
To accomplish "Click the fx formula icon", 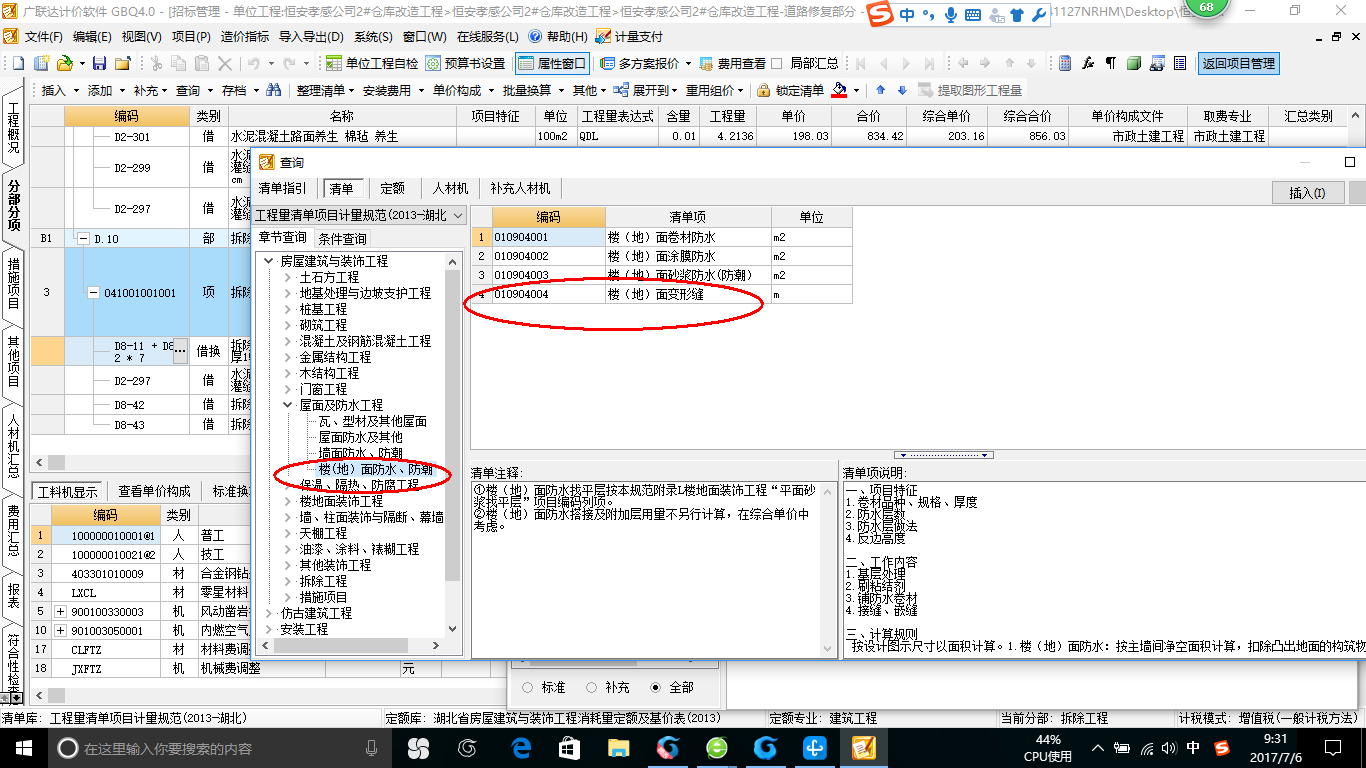I will (x=1088, y=63).
